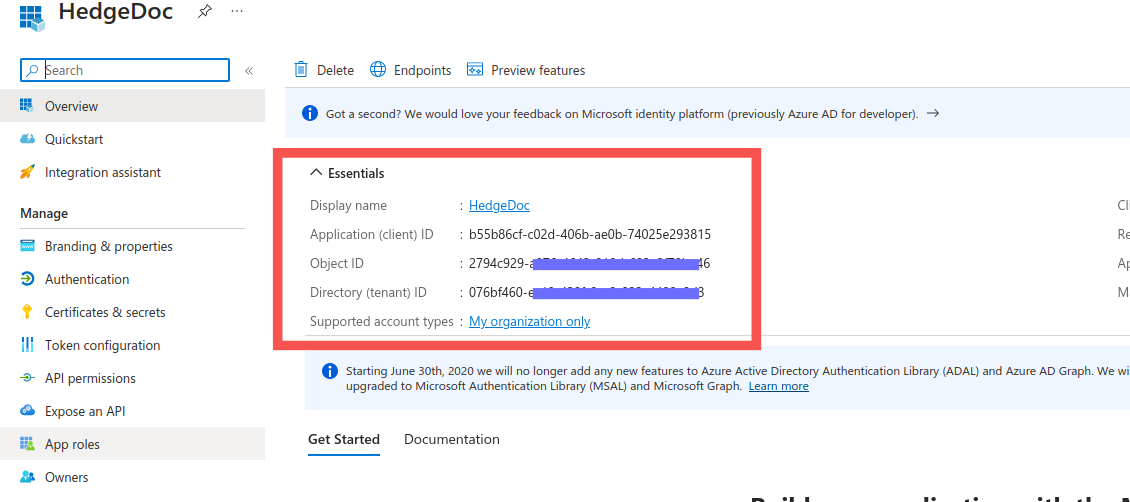1130x502 pixels.
Task: Open the more options ellipsis menu
Action: coord(236,11)
